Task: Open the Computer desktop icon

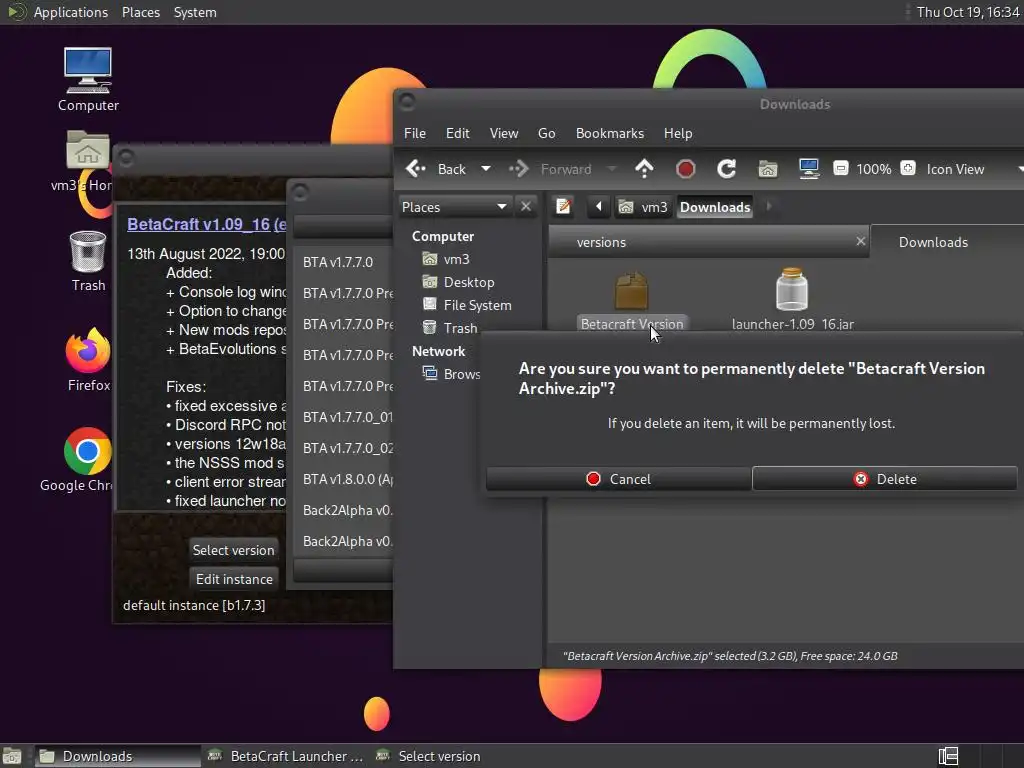Action: tap(88, 79)
